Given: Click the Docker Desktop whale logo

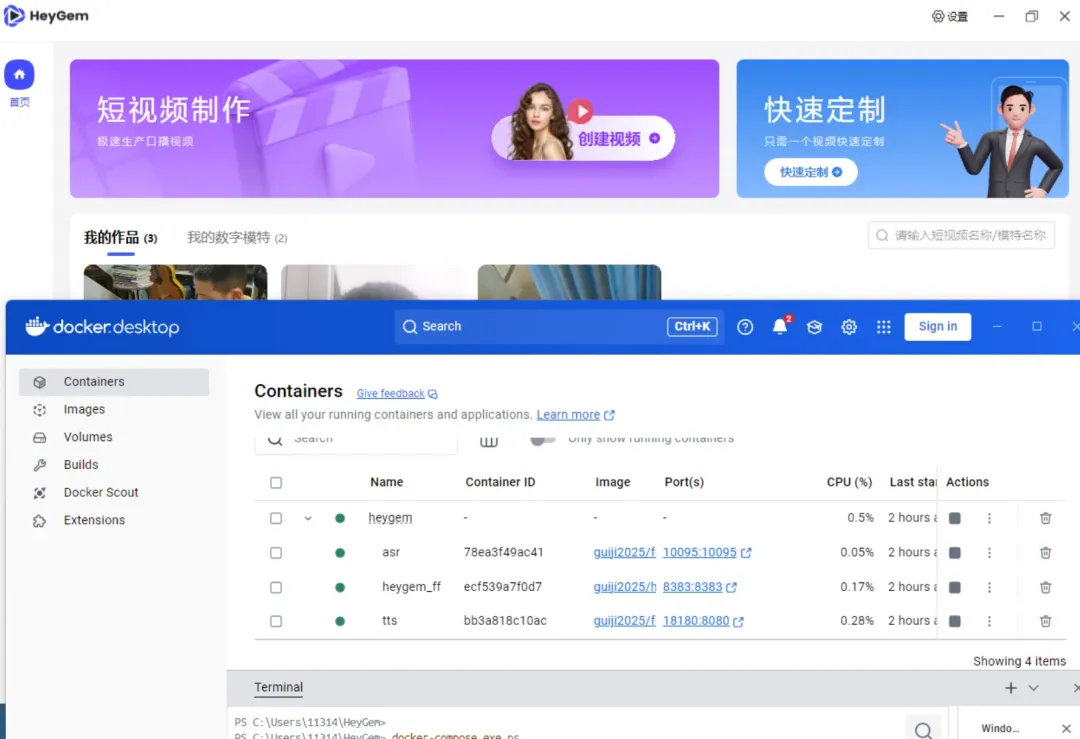Looking at the screenshot, I should [x=37, y=326].
